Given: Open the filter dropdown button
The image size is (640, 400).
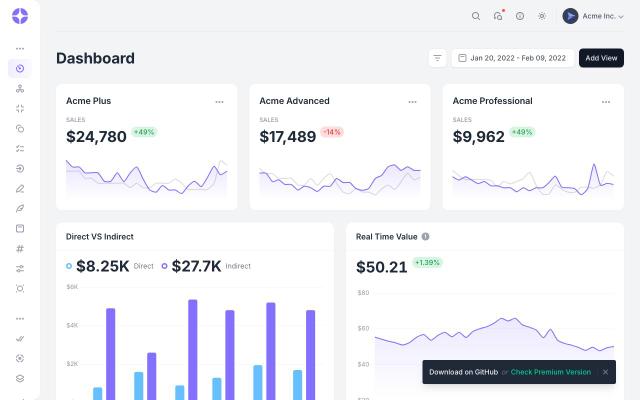Looking at the screenshot, I should tap(438, 58).
